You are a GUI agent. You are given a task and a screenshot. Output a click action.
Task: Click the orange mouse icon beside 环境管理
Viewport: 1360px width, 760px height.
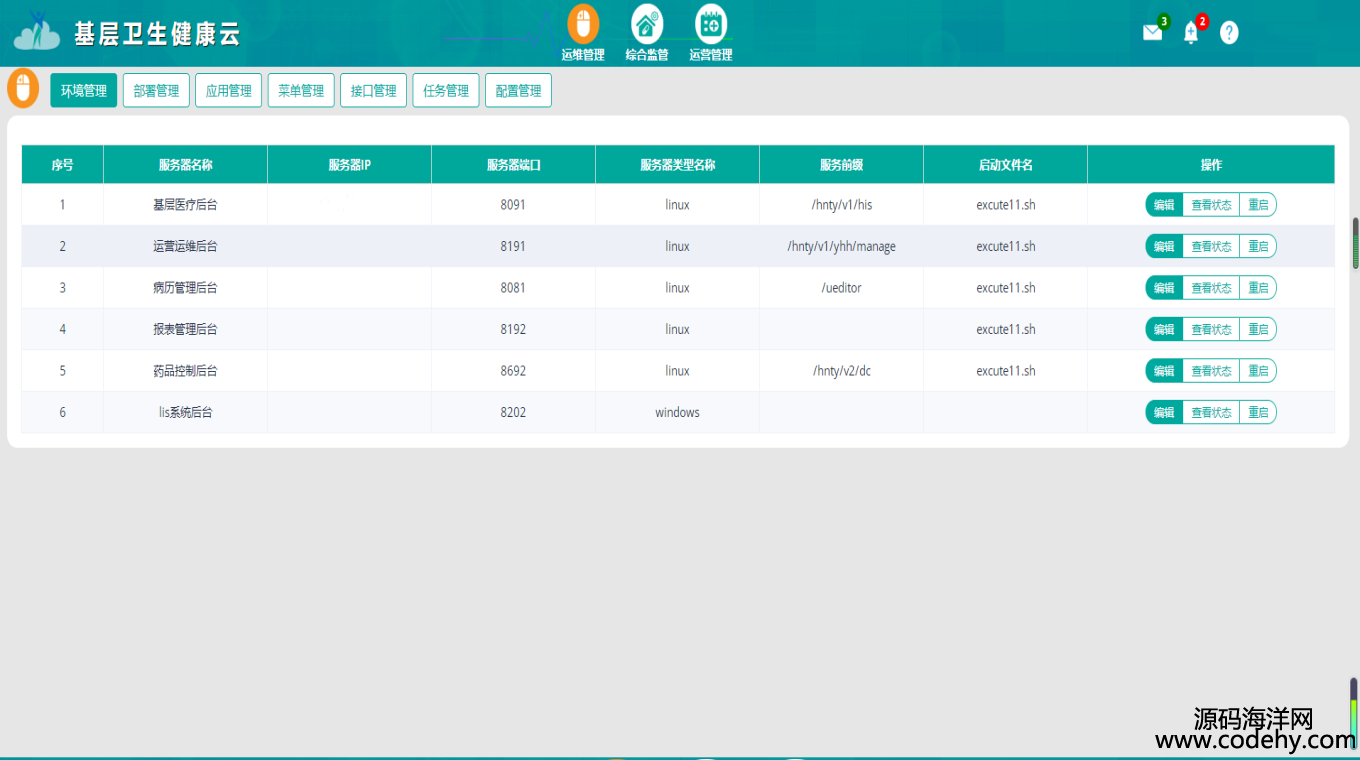[x=23, y=88]
